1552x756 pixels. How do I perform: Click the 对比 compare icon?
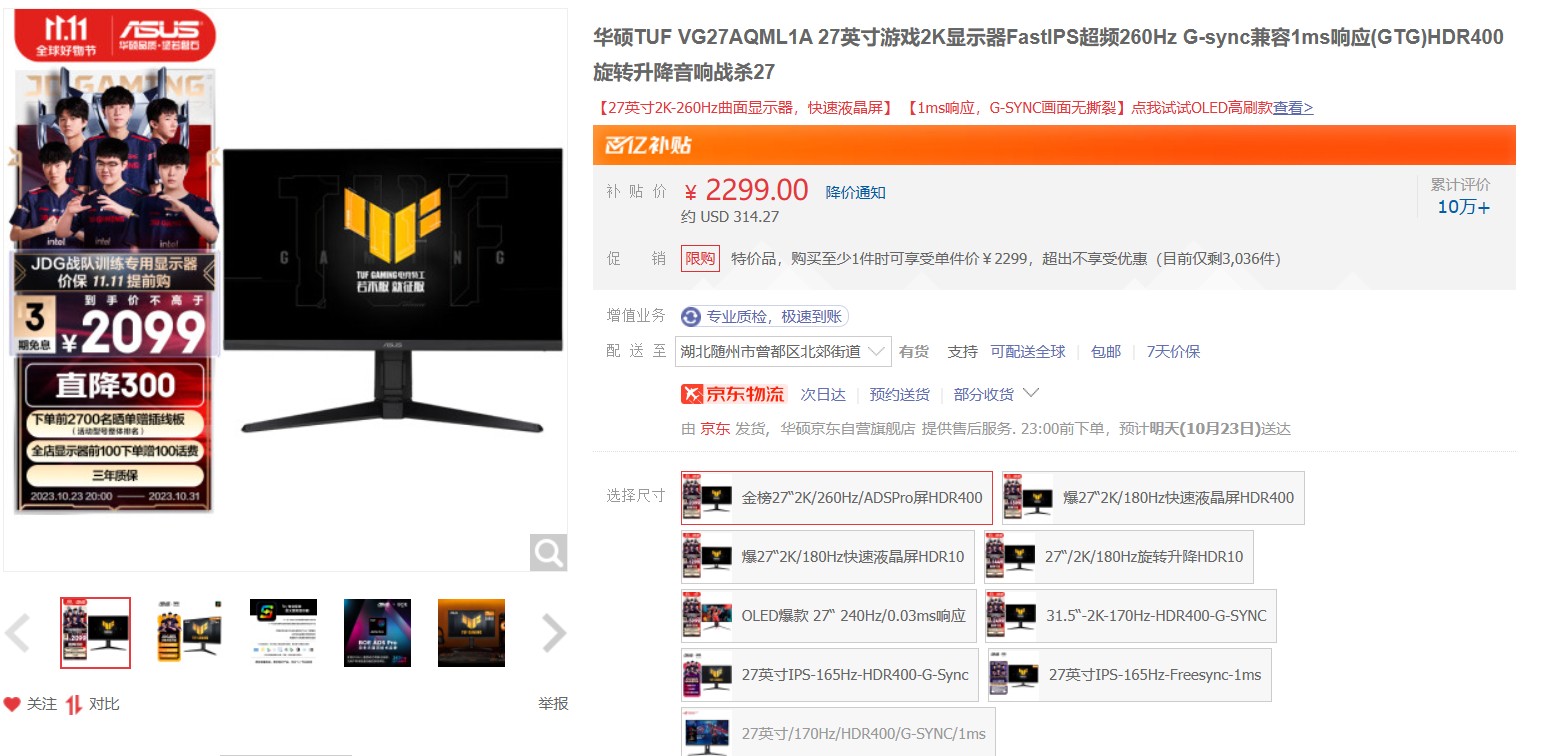pyautogui.click(x=74, y=704)
